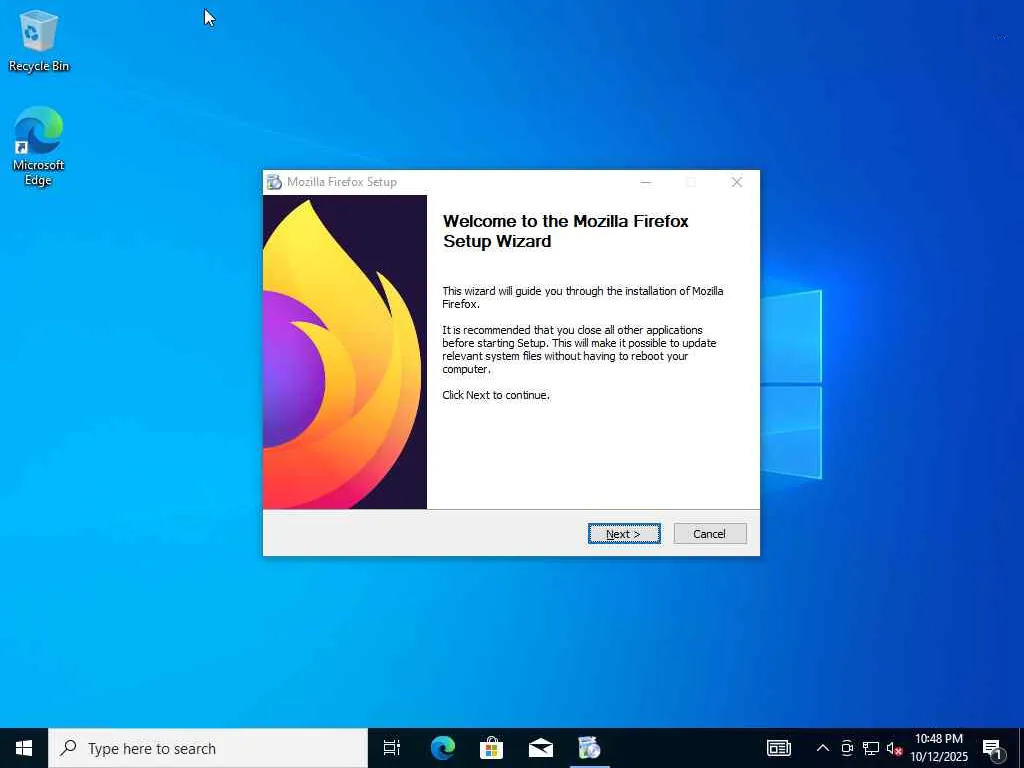Click the taskbar search box
This screenshot has width=1024, height=768.
[x=208, y=748]
